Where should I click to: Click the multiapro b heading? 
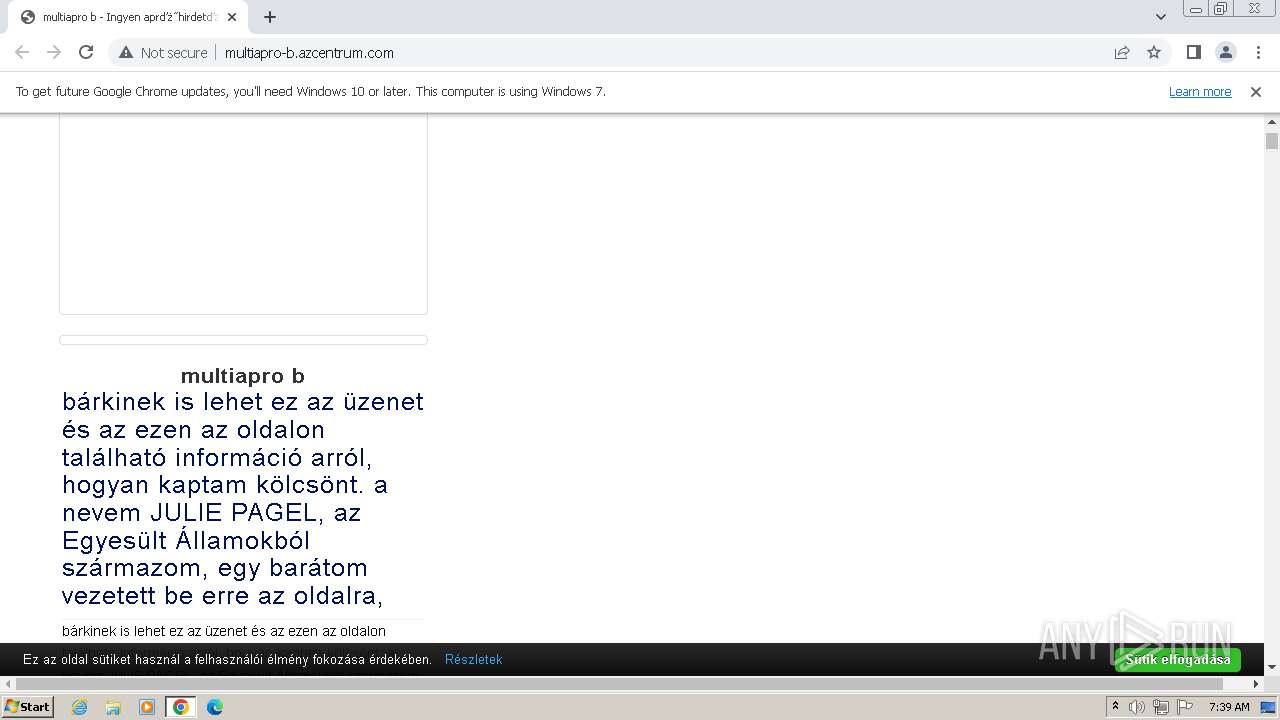(243, 376)
